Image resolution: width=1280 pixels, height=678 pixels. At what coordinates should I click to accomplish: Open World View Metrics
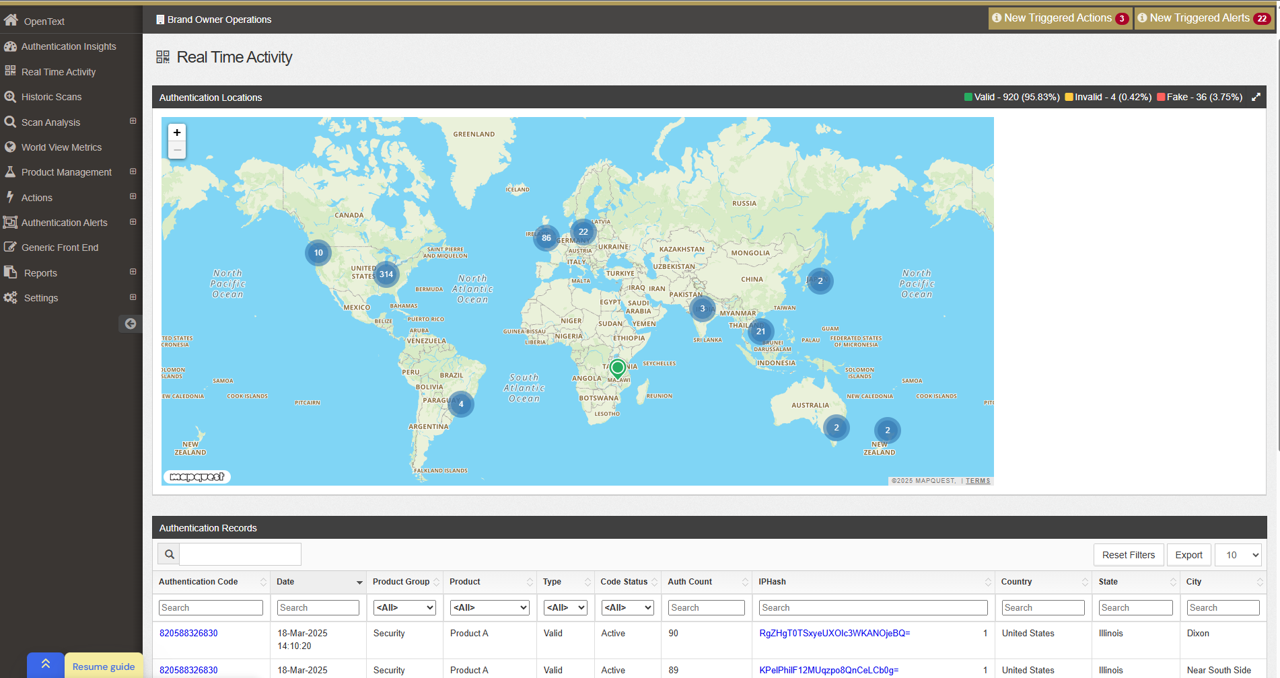[x=61, y=147]
